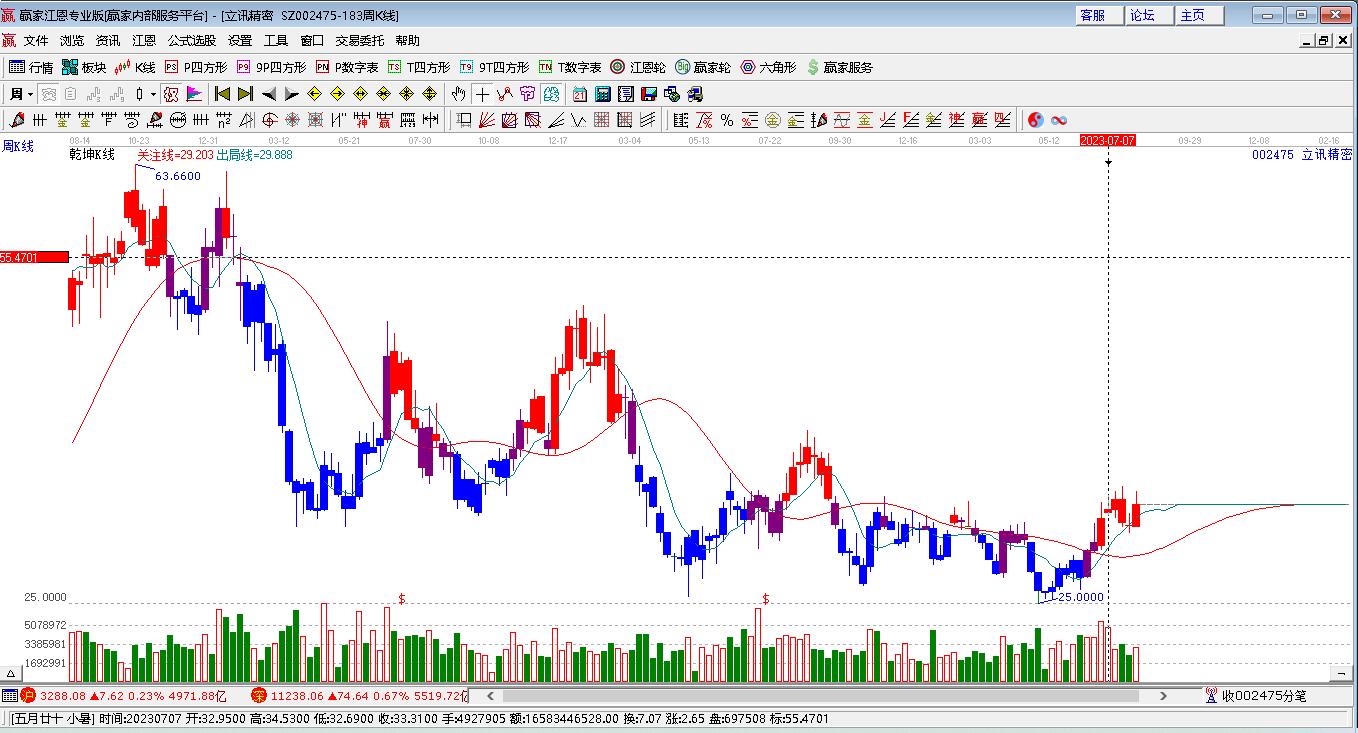Click the hand pan tool
The image size is (1358, 733).
tap(458, 94)
